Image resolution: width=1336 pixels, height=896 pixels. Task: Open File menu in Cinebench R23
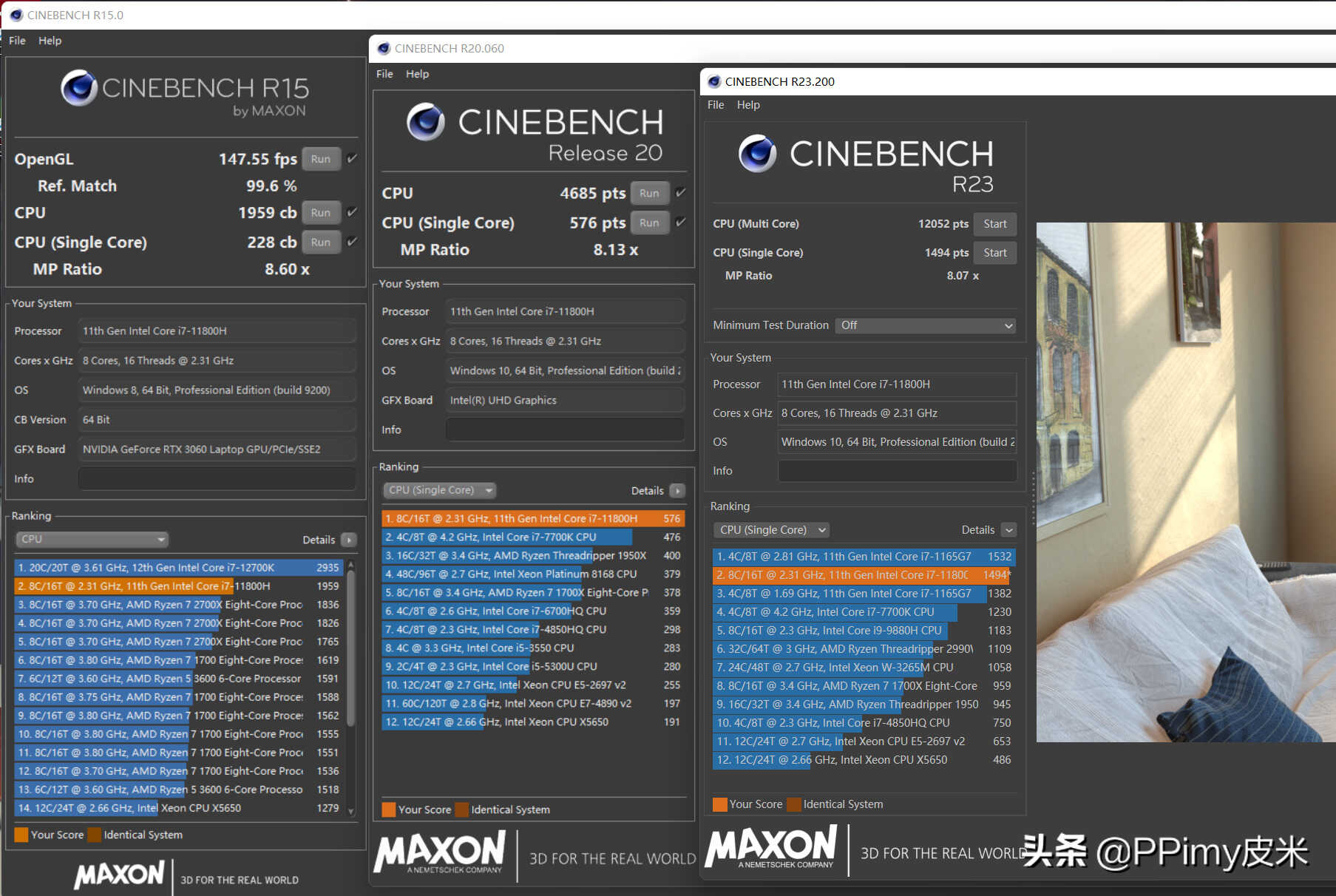pyautogui.click(x=716, y=105)
